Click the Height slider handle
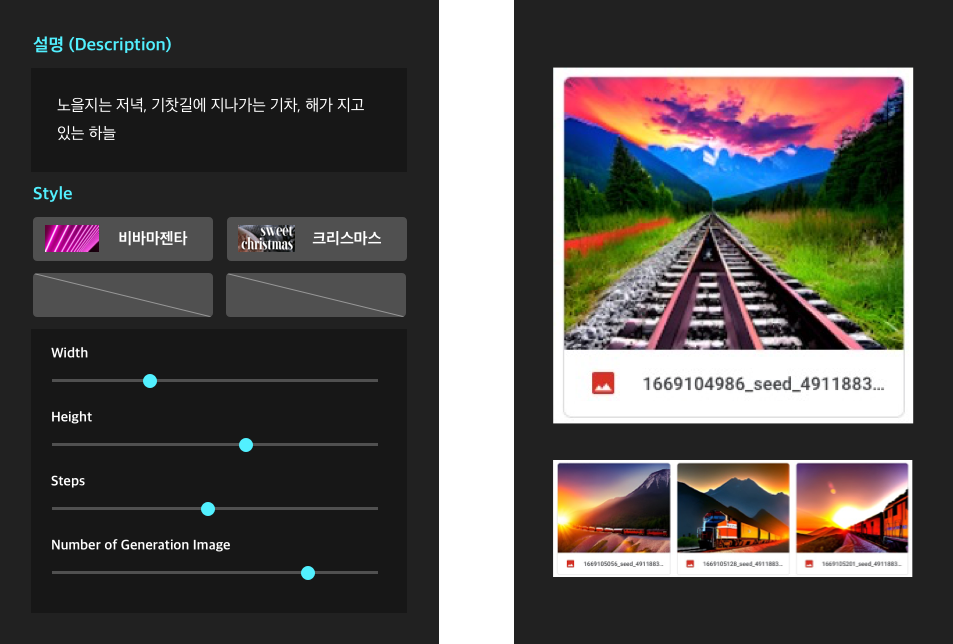The image size is (953, 644). click(x=246, y=445)
